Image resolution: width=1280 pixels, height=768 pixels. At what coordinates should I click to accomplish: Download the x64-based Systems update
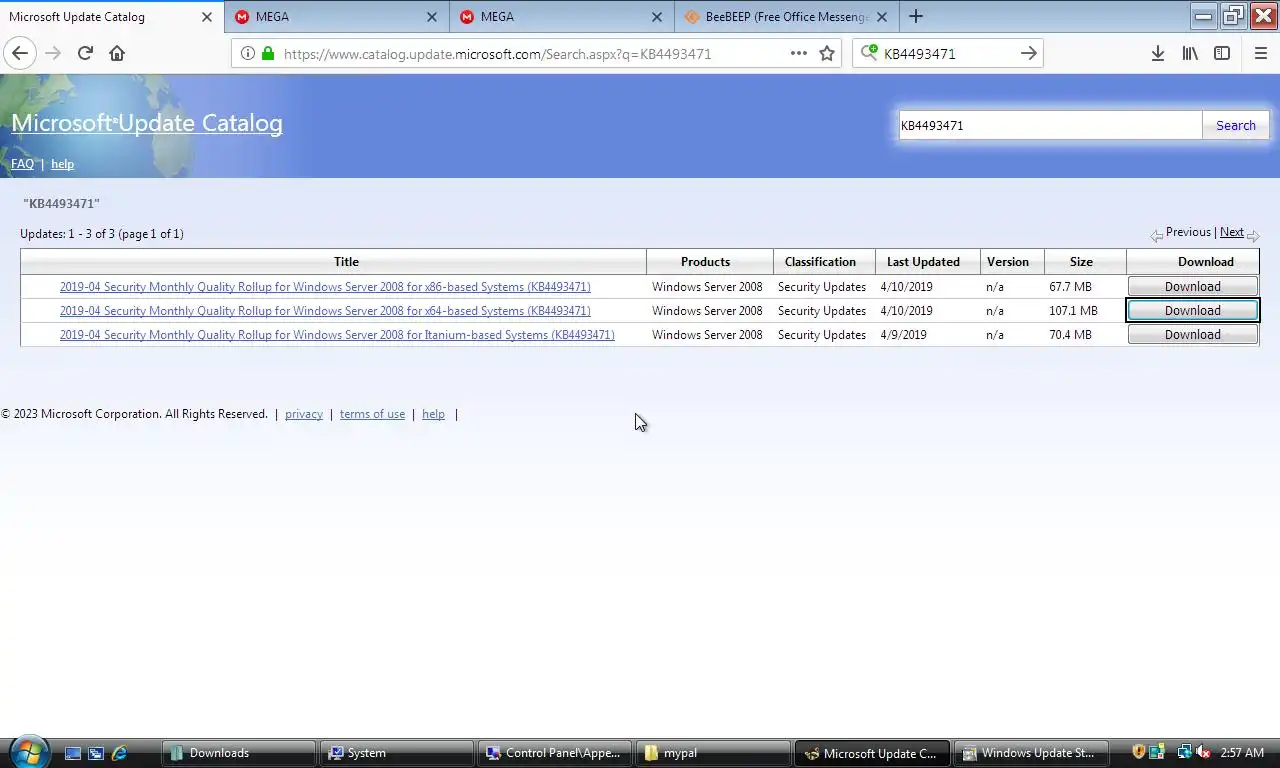coord(1192,310)
